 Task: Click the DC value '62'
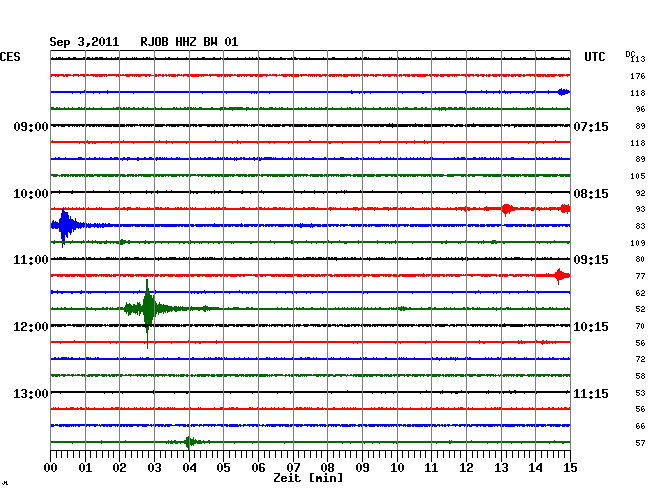[640, 293]
